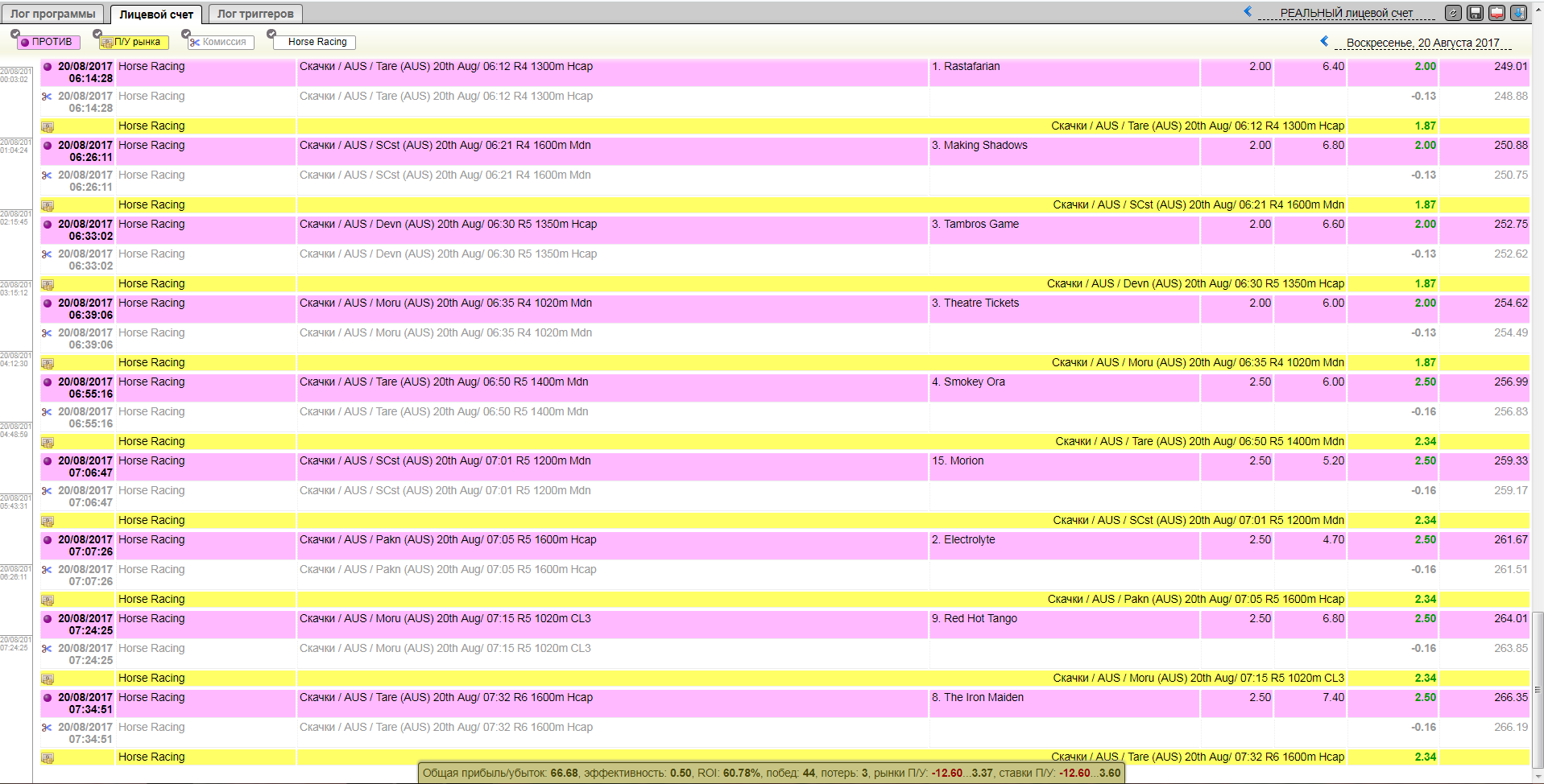Click the selection '2. Electrolyte'

point(963,540)
